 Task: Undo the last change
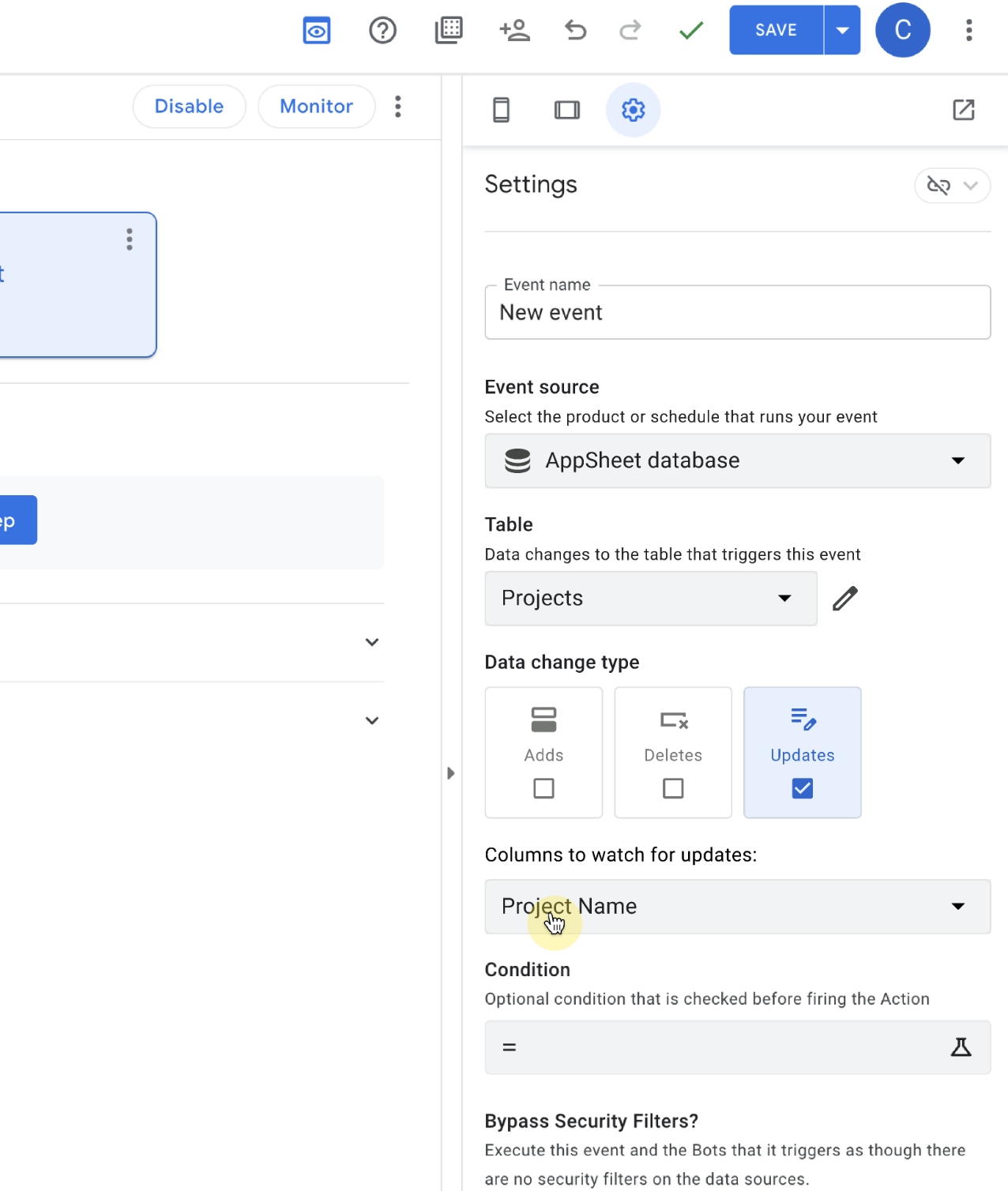(576, 31)
